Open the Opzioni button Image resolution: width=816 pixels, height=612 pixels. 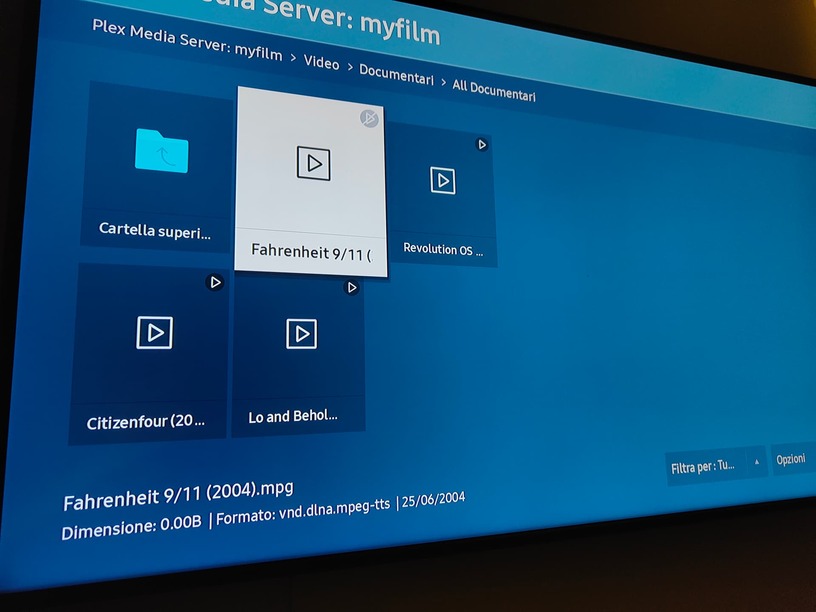pyautogui.click(x=791, y=459)
